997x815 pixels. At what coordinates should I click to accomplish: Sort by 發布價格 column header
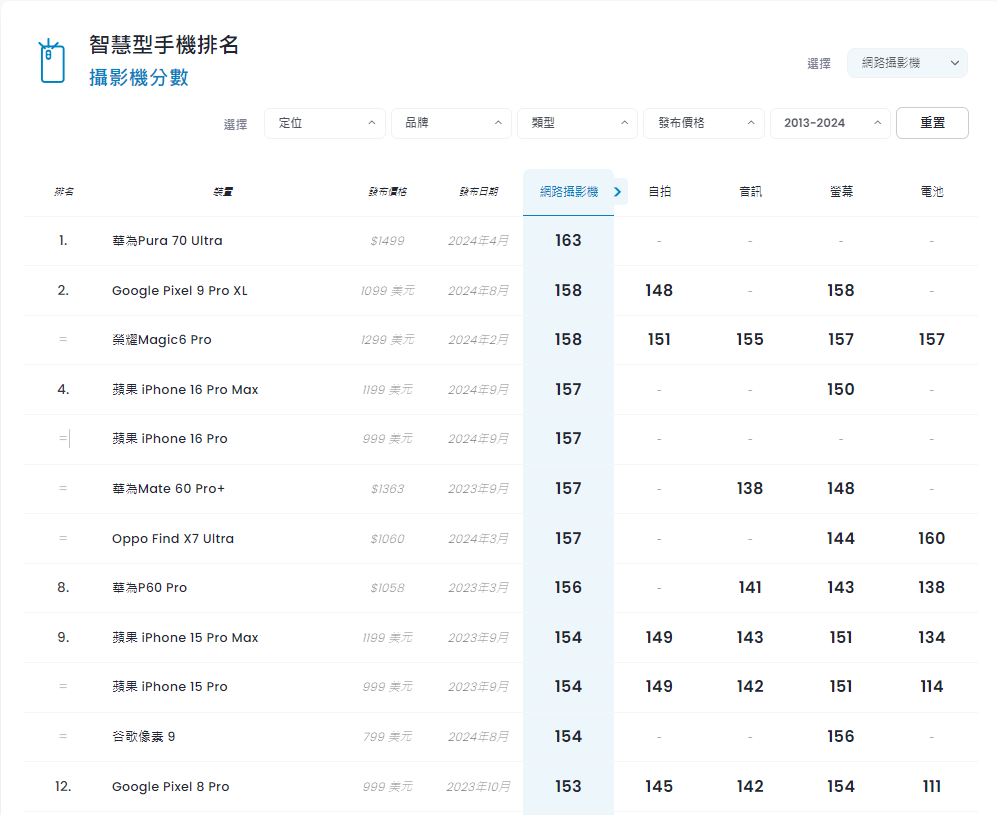(x=387, y=191)
